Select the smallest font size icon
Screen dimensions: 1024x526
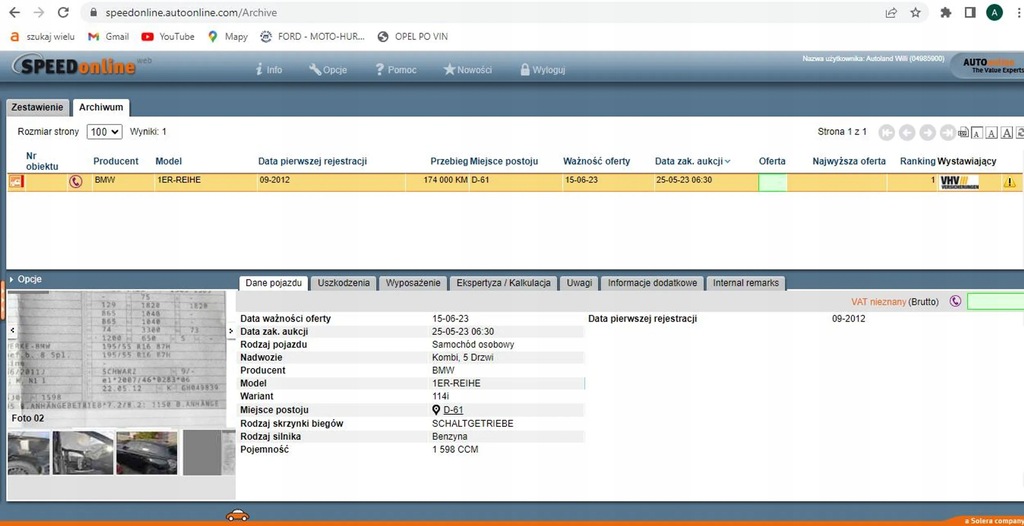point(977,133)
